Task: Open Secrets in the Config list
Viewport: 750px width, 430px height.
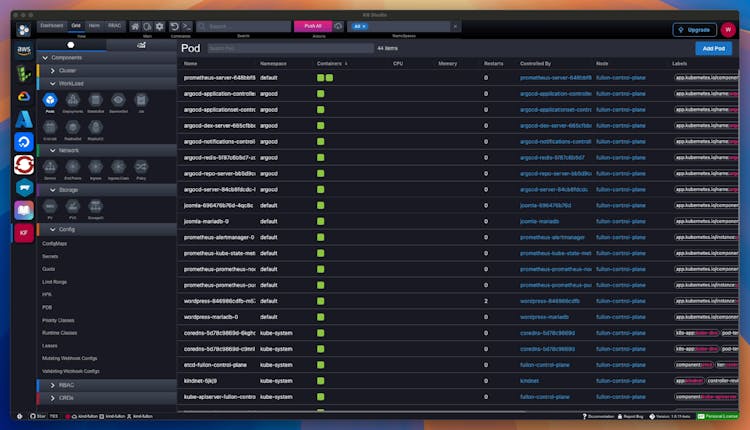Action: pos(50,256)
